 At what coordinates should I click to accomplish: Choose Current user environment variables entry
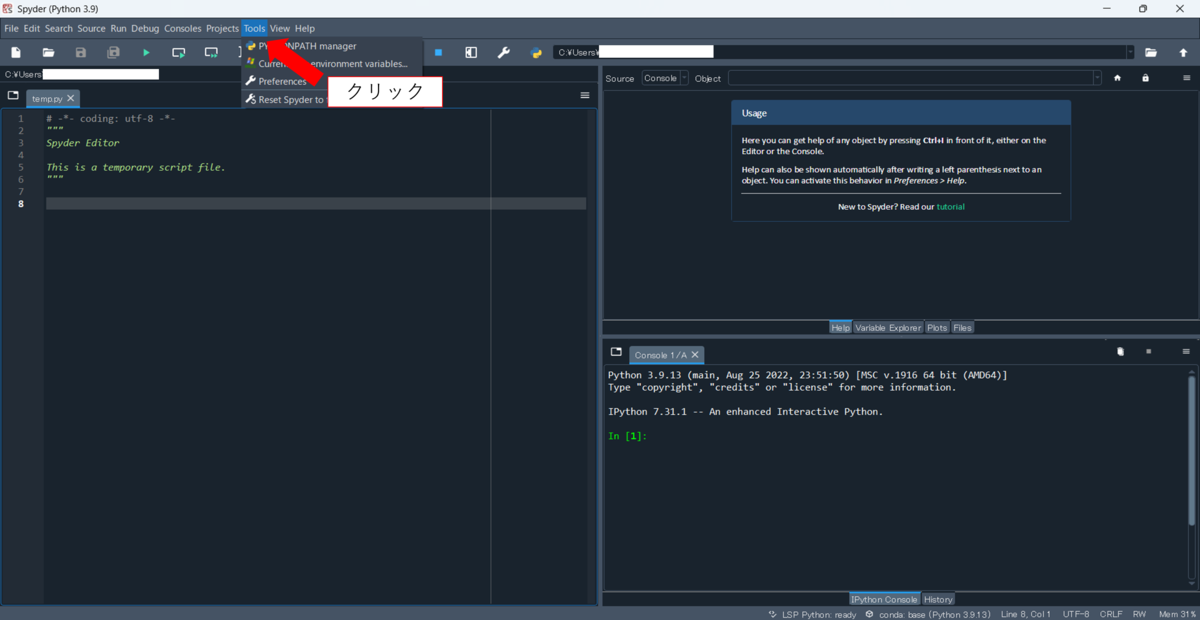pos(331,64)
